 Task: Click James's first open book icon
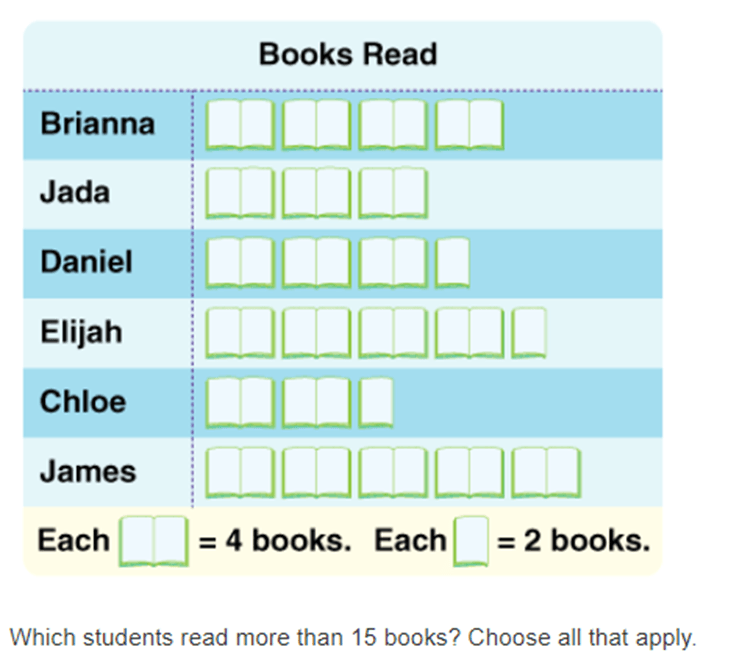240,472
